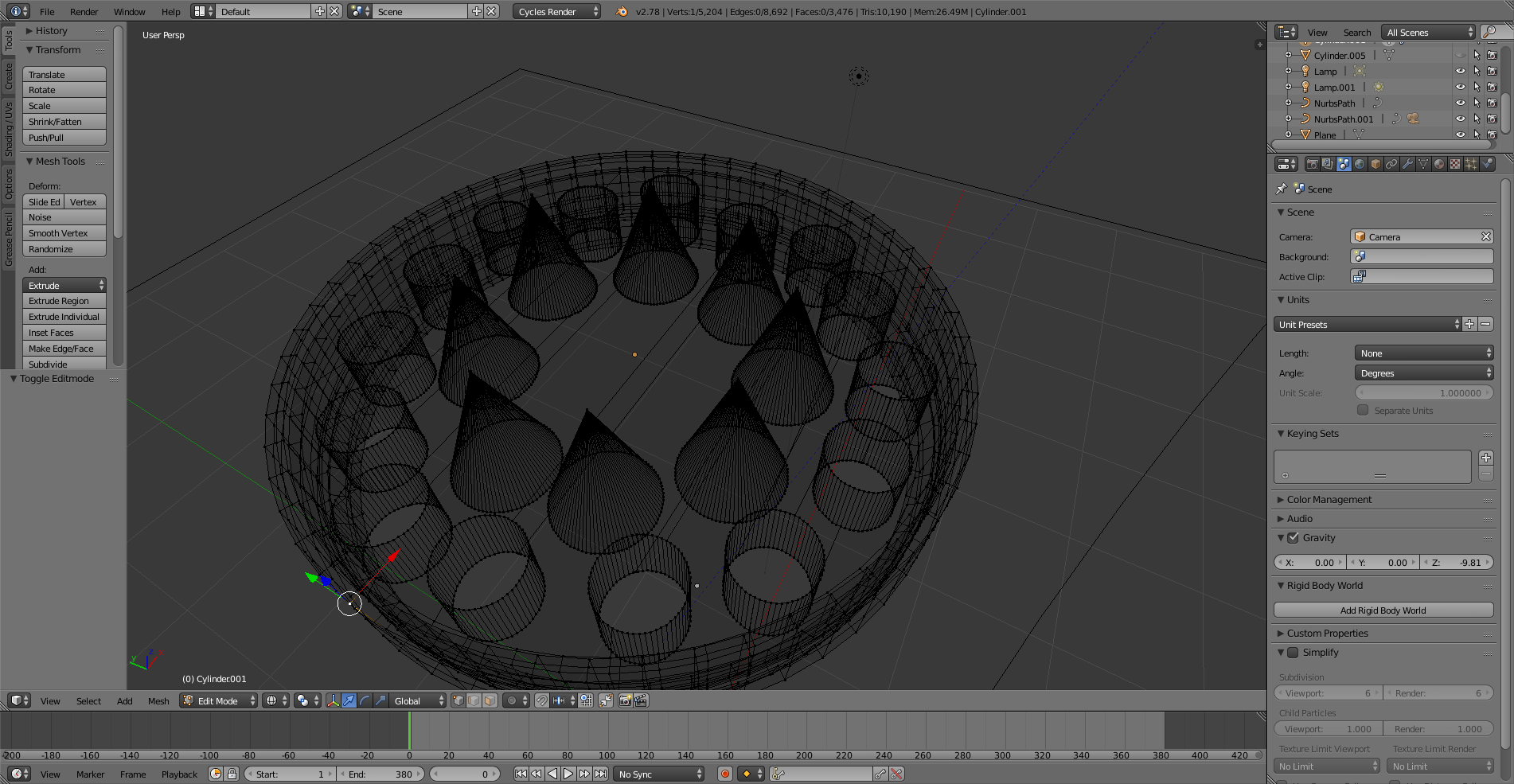Image resolution: width=1514 pixels, height=784 pixels.
Task: Open the Angle Degrees dropdown
Action: [1424, 372]
